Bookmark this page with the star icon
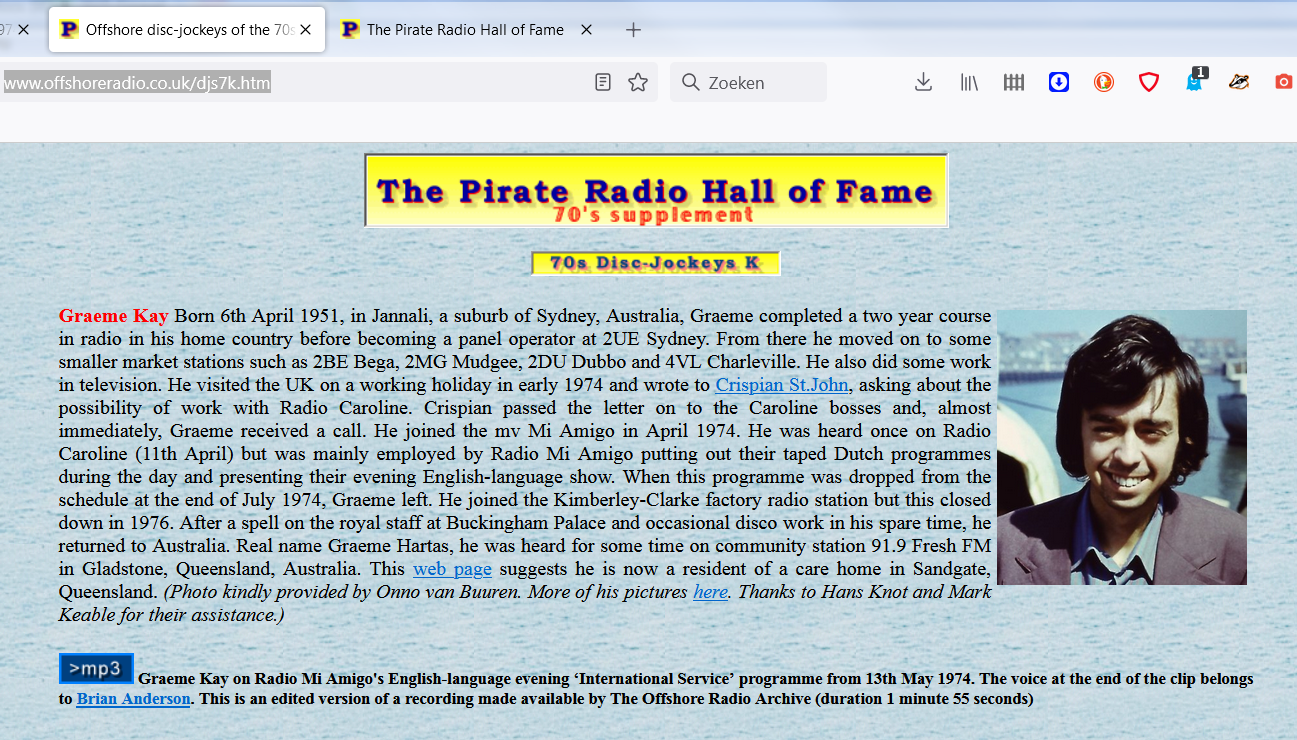This screenshot has height=740, width=1297. [638, 82]
